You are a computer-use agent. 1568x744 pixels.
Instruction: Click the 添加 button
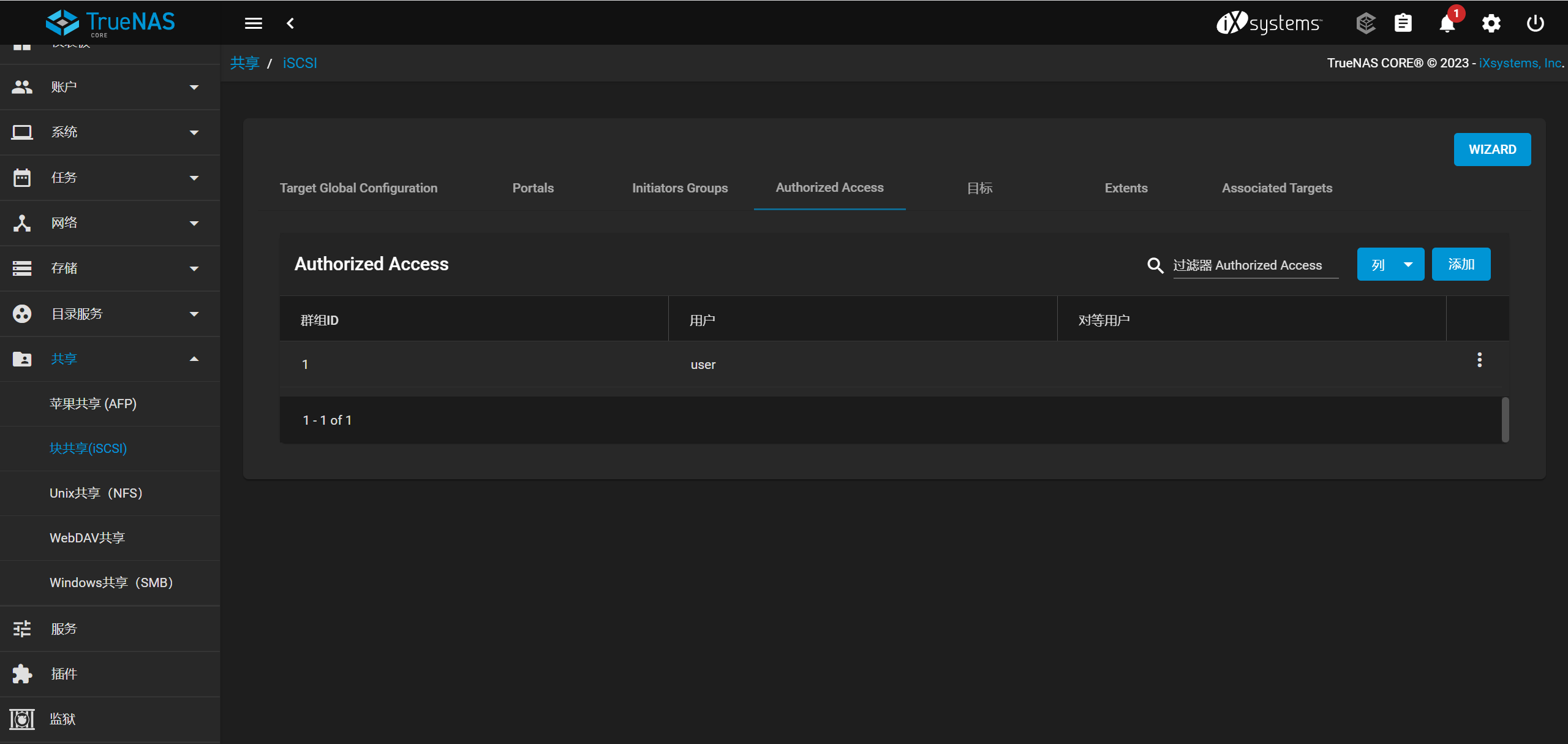pyautogui.click(x=1461, y=265)
